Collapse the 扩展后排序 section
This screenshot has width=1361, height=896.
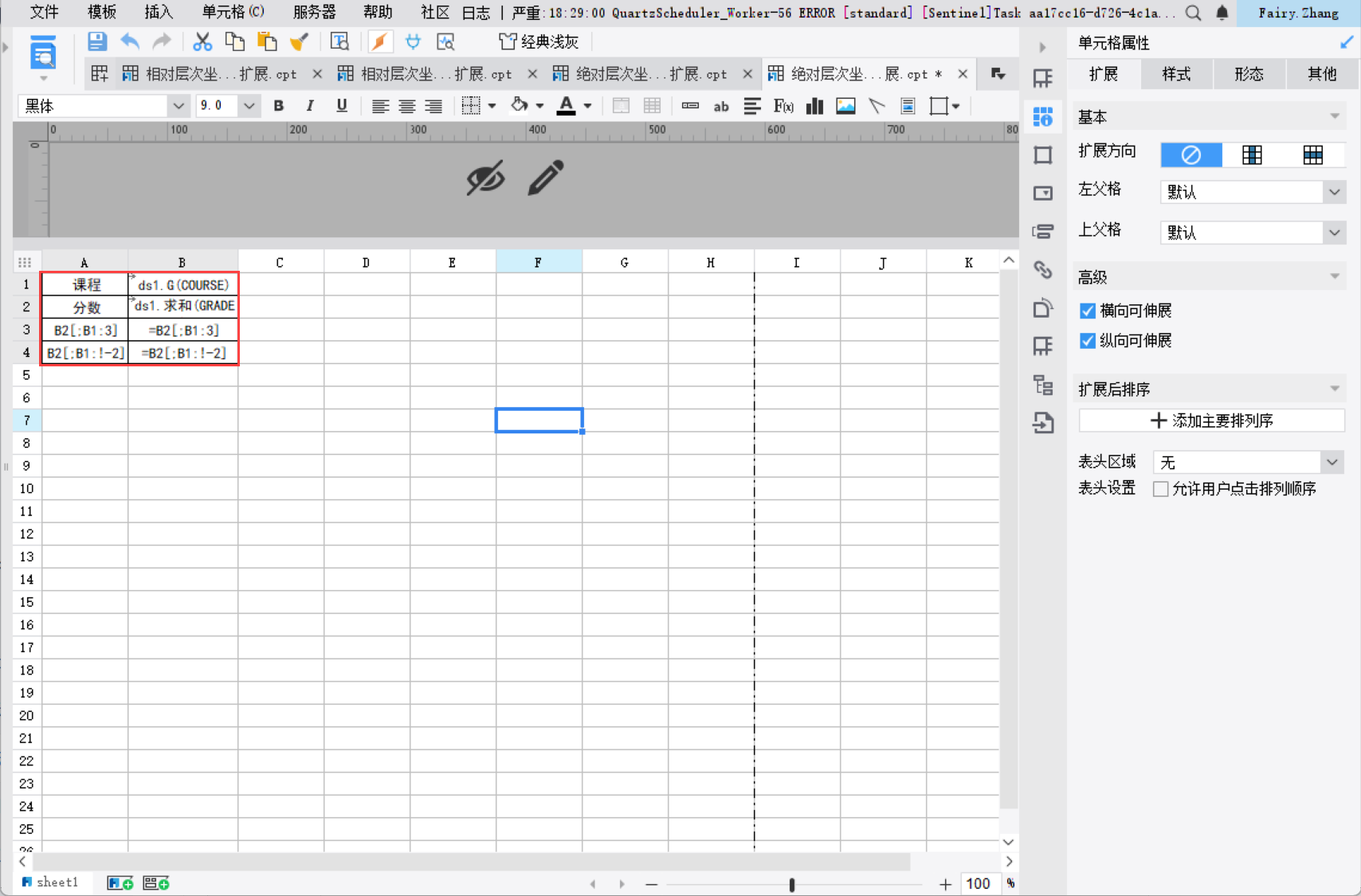1335,389
